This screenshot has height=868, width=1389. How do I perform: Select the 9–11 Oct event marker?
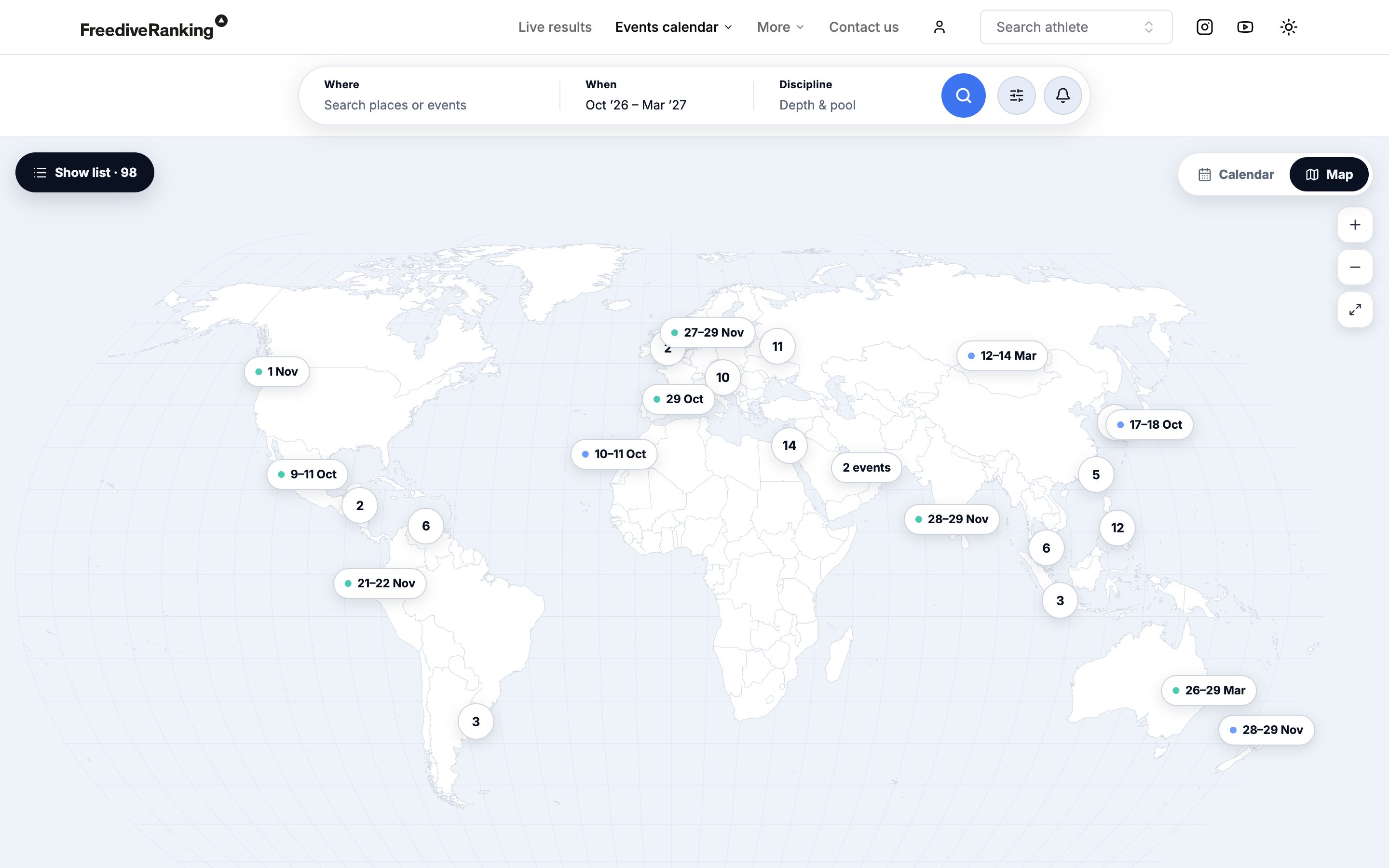pyautogui.click(x=307, y=474)
